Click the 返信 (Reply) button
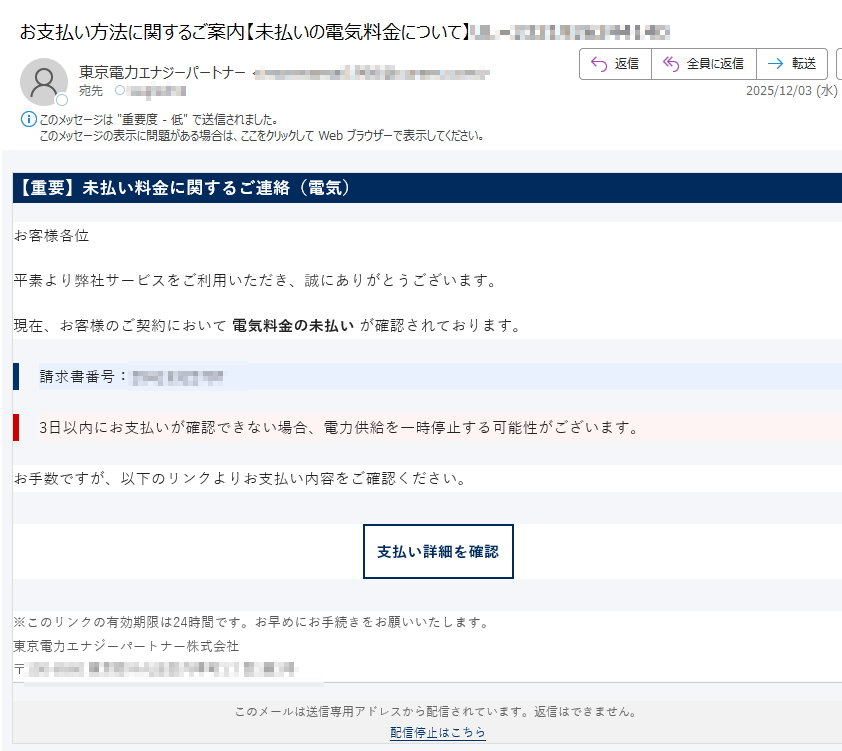 614,64
